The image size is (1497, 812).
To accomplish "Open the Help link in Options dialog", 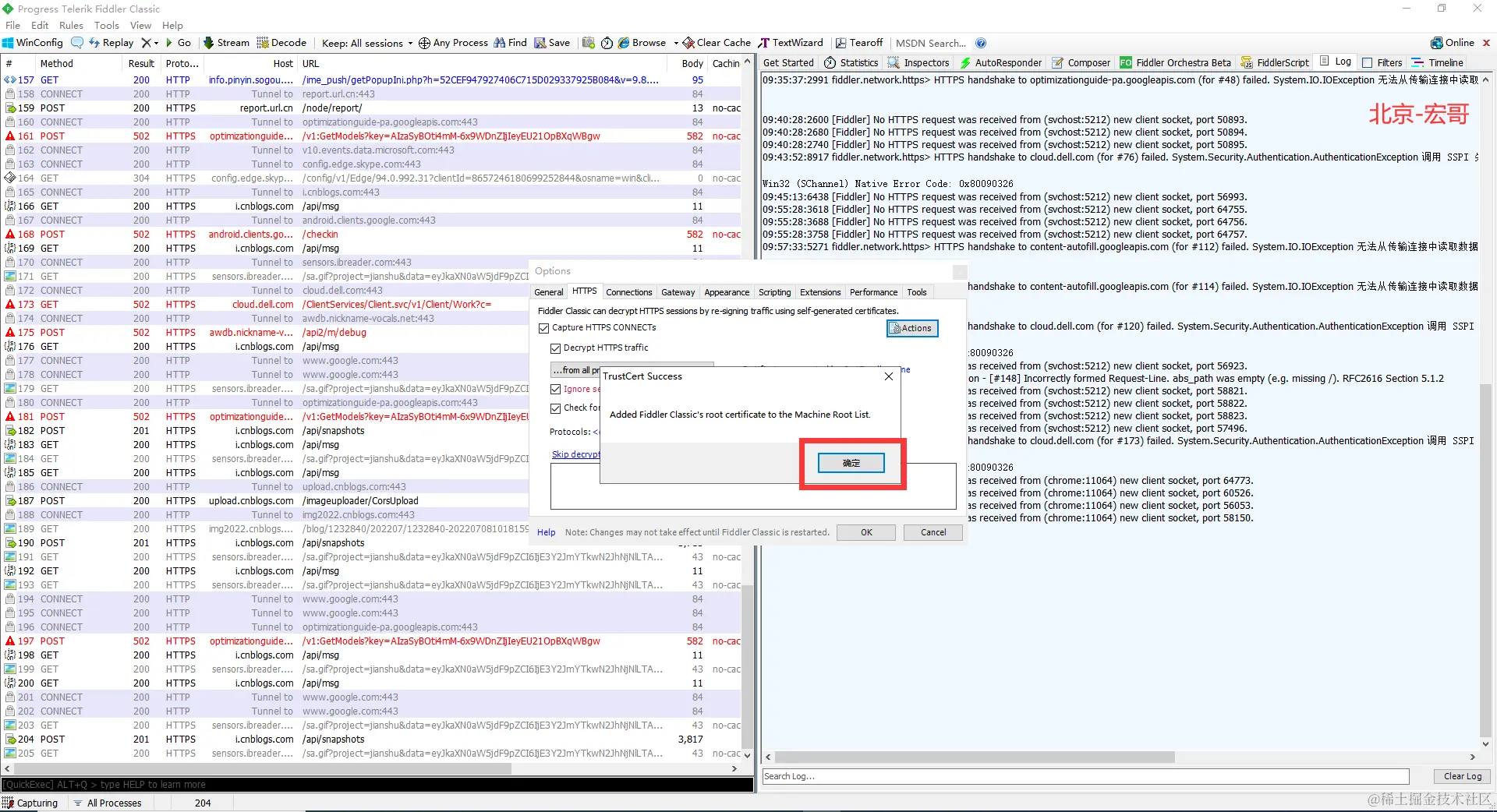I will [x=546, y=532].
